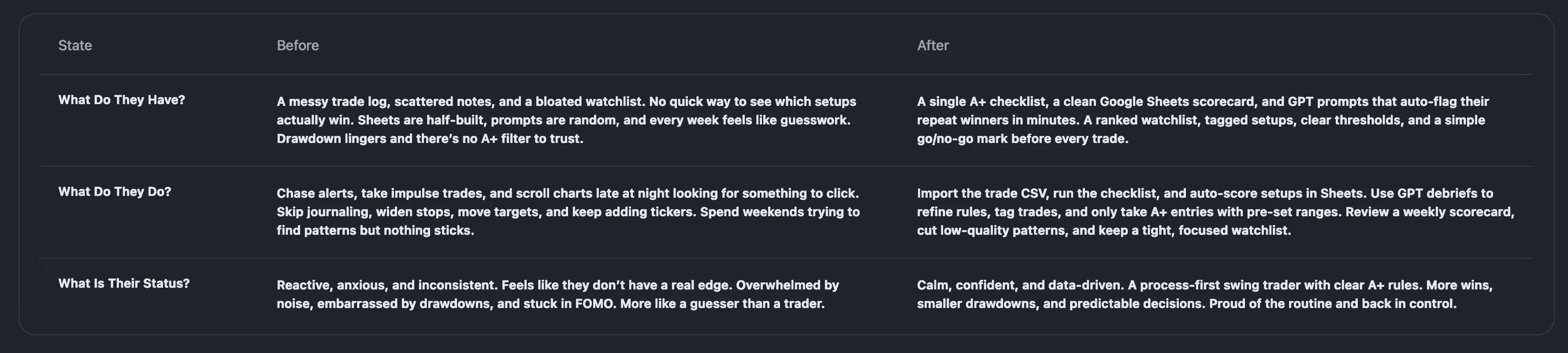
Task: Select the 'What Do They Have?' row label
Action: [x=122, y=100]
